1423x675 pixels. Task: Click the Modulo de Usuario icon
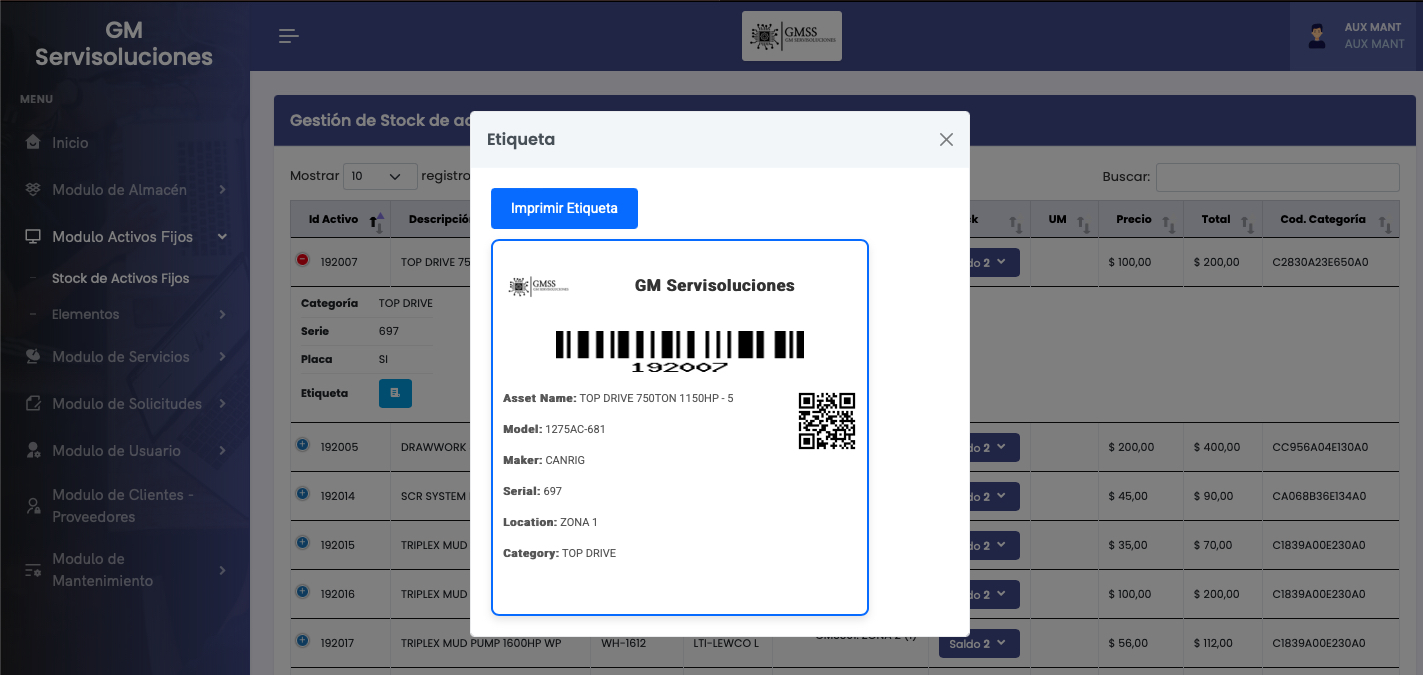pos(33,451)
